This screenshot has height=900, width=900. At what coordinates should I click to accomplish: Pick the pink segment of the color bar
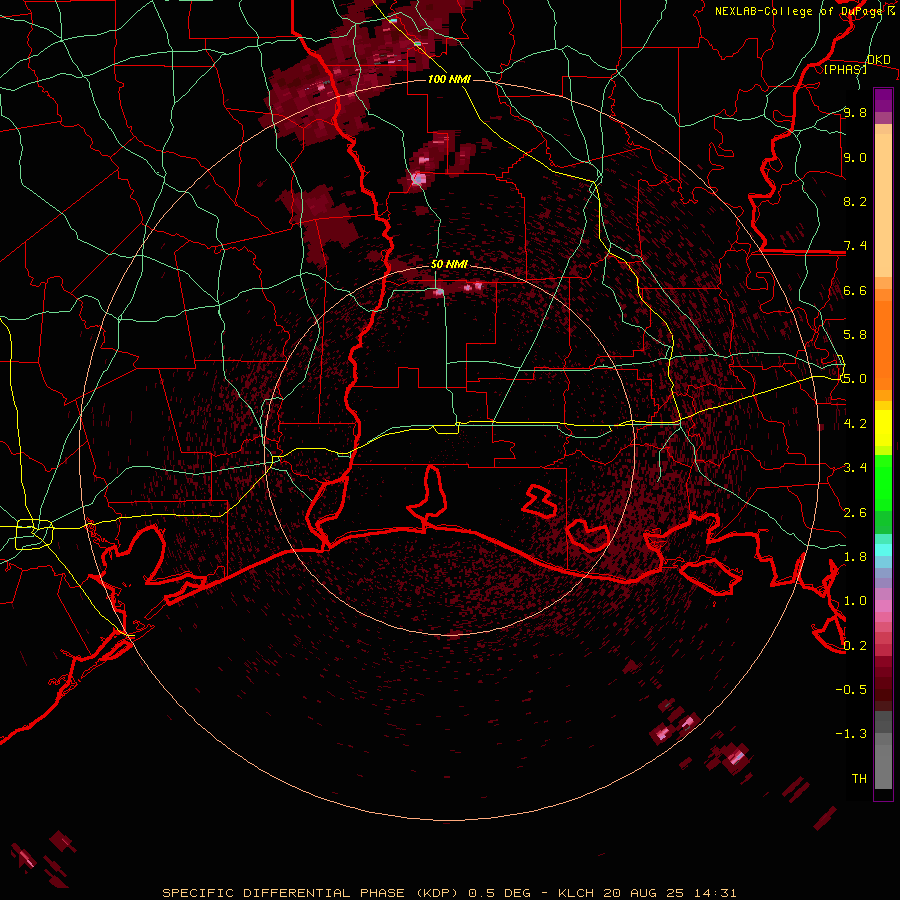883,606
